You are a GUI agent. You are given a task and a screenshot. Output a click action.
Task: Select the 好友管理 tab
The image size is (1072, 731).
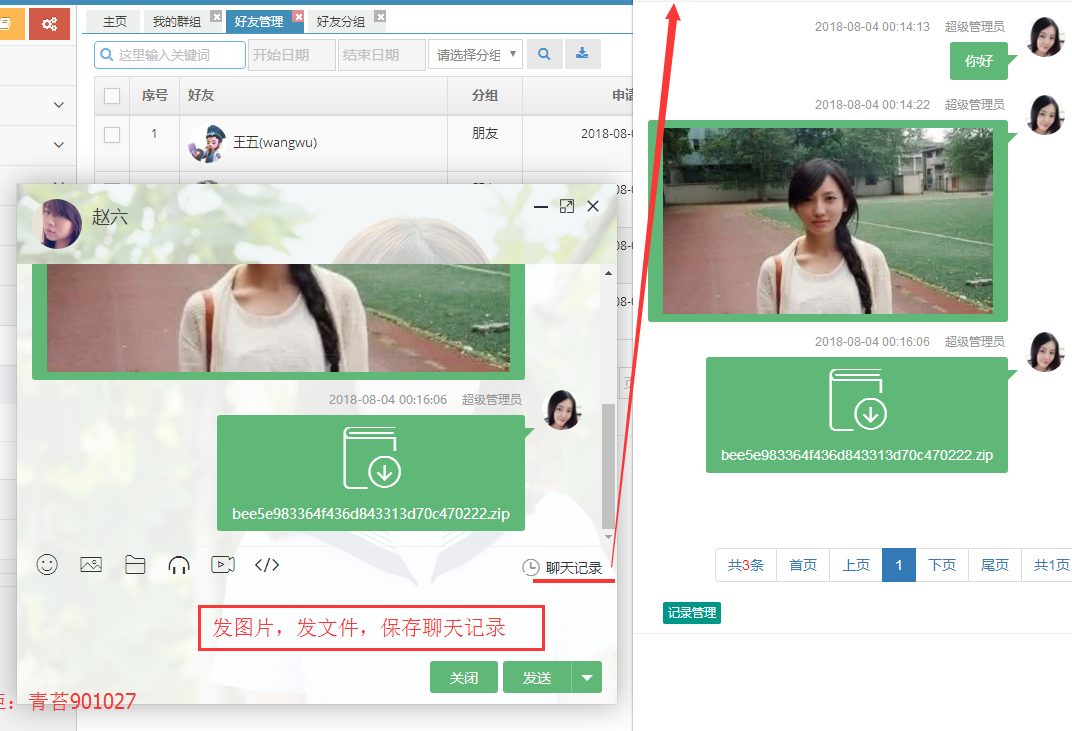click(258, 22)
